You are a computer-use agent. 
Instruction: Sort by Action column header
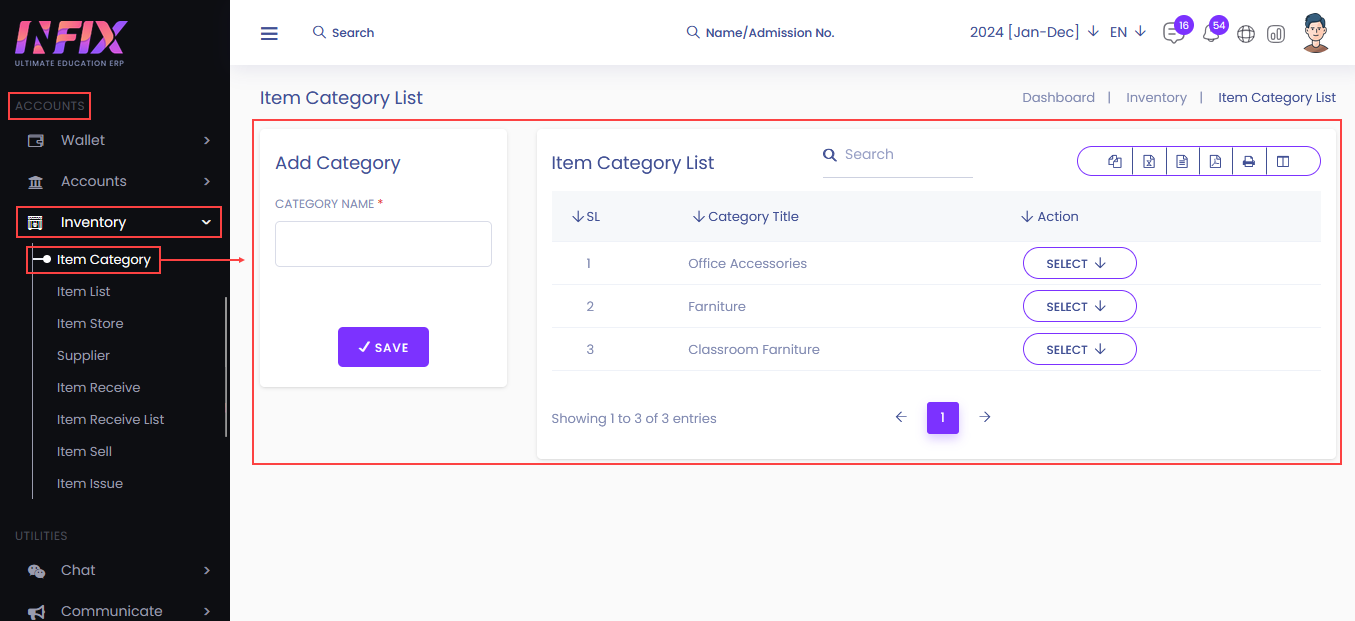click(x=1049, y=217)
